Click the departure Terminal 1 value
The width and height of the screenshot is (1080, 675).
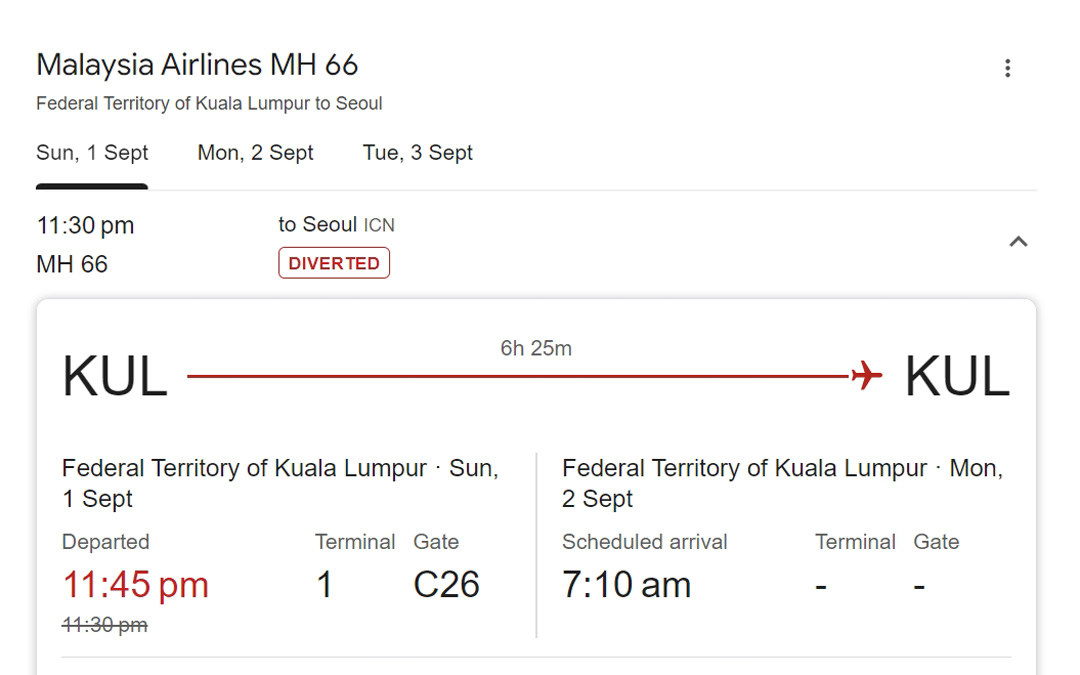point(324,585)
